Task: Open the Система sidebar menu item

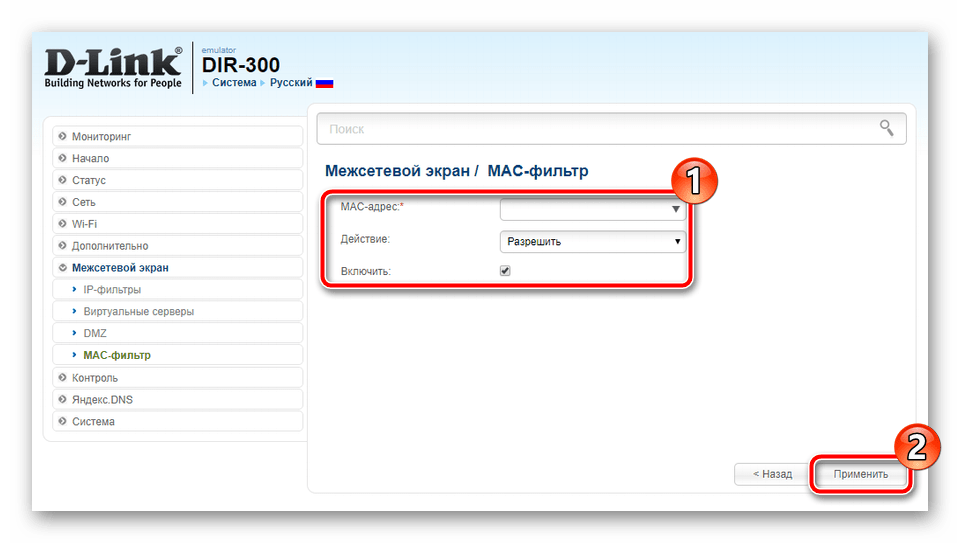Action: tap(178, 421)
